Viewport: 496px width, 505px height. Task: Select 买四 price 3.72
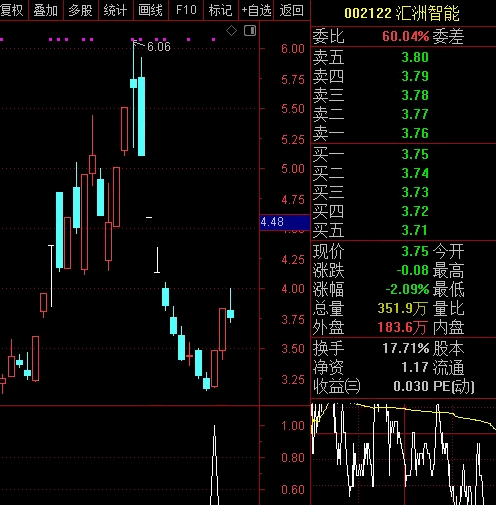tap(415, 211)
